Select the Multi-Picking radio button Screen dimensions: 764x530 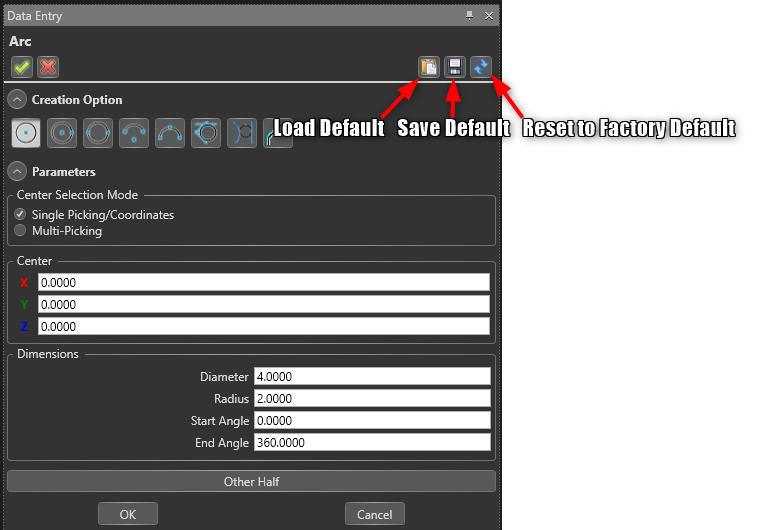[21, 231]
